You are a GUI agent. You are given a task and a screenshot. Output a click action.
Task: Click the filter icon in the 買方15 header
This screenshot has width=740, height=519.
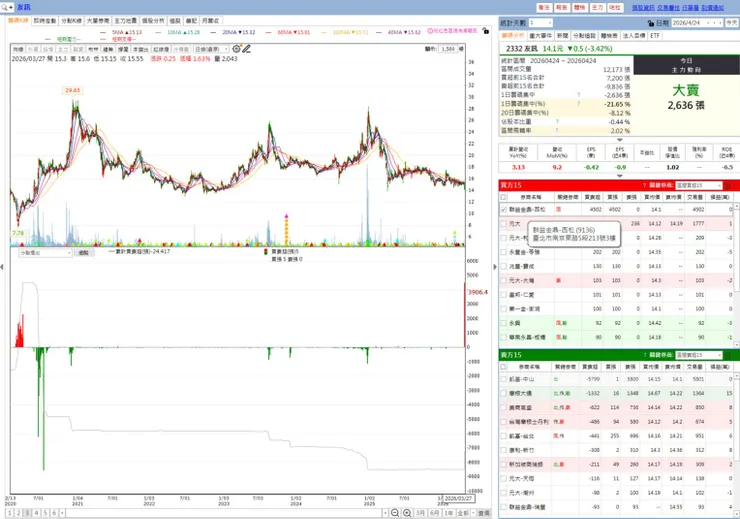click(727, 185)
